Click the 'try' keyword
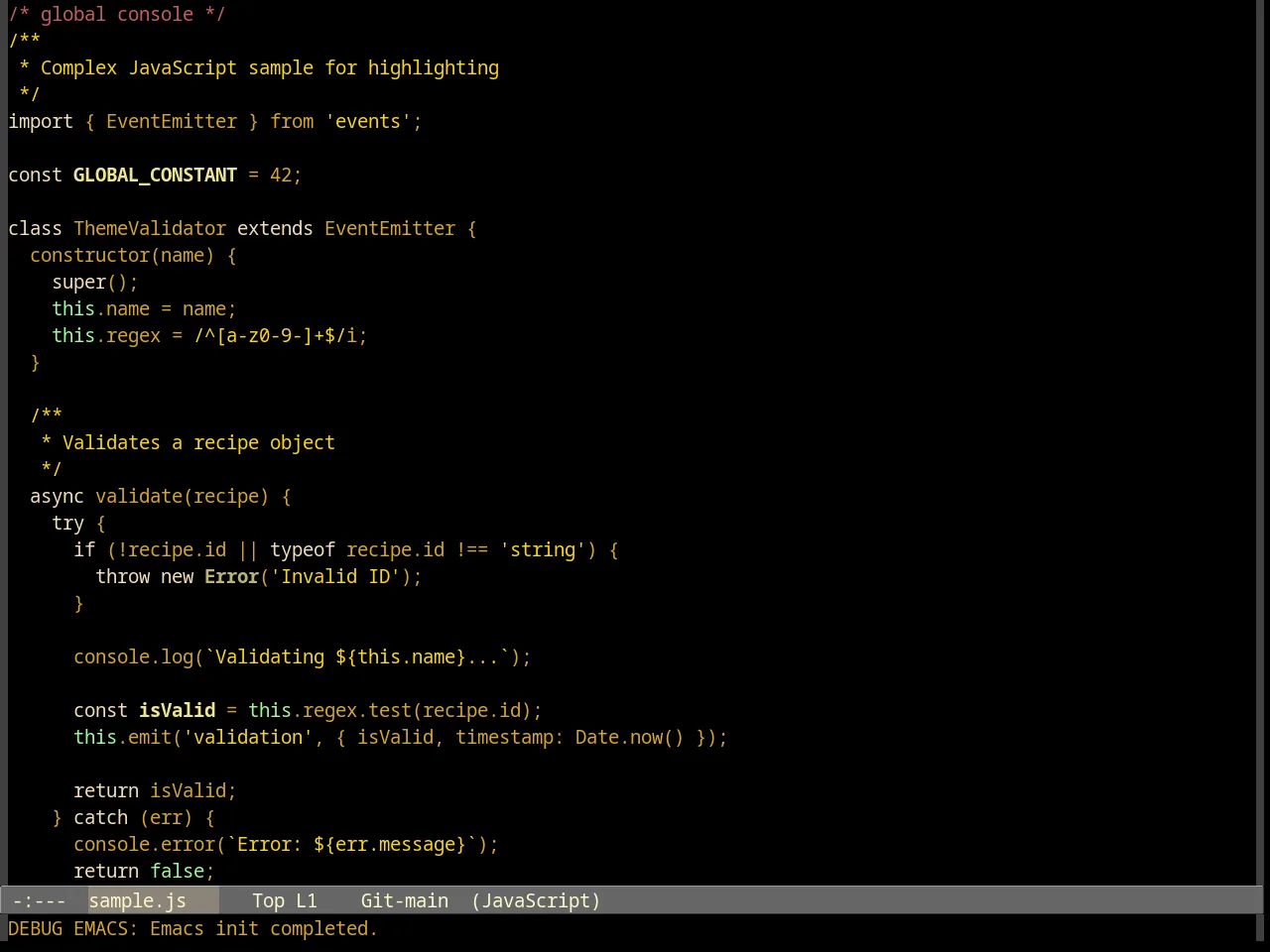The height and width of the screenshot is (952, 1270). tap(67, 523)
